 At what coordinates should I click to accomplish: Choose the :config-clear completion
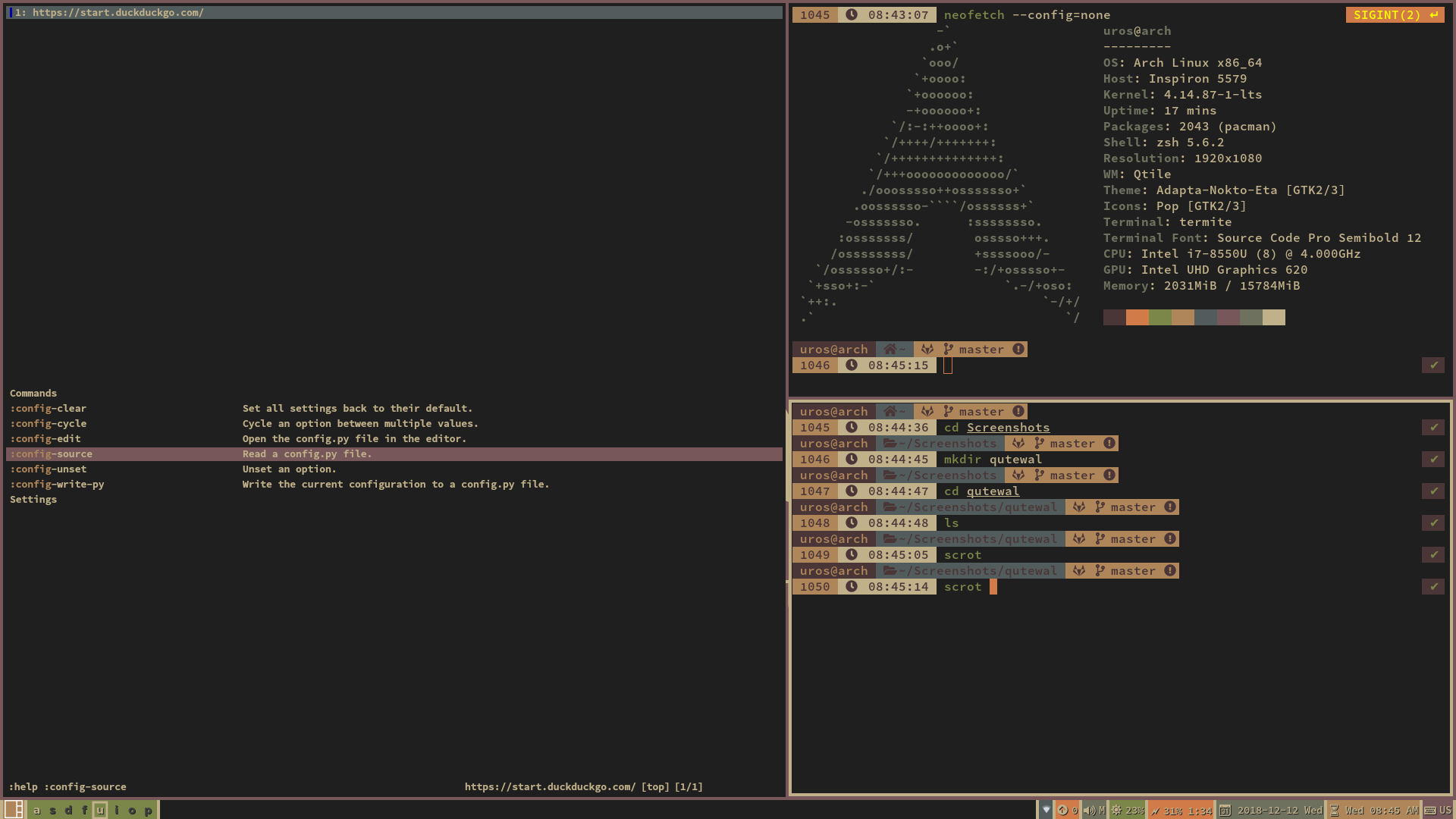point(394,408)
